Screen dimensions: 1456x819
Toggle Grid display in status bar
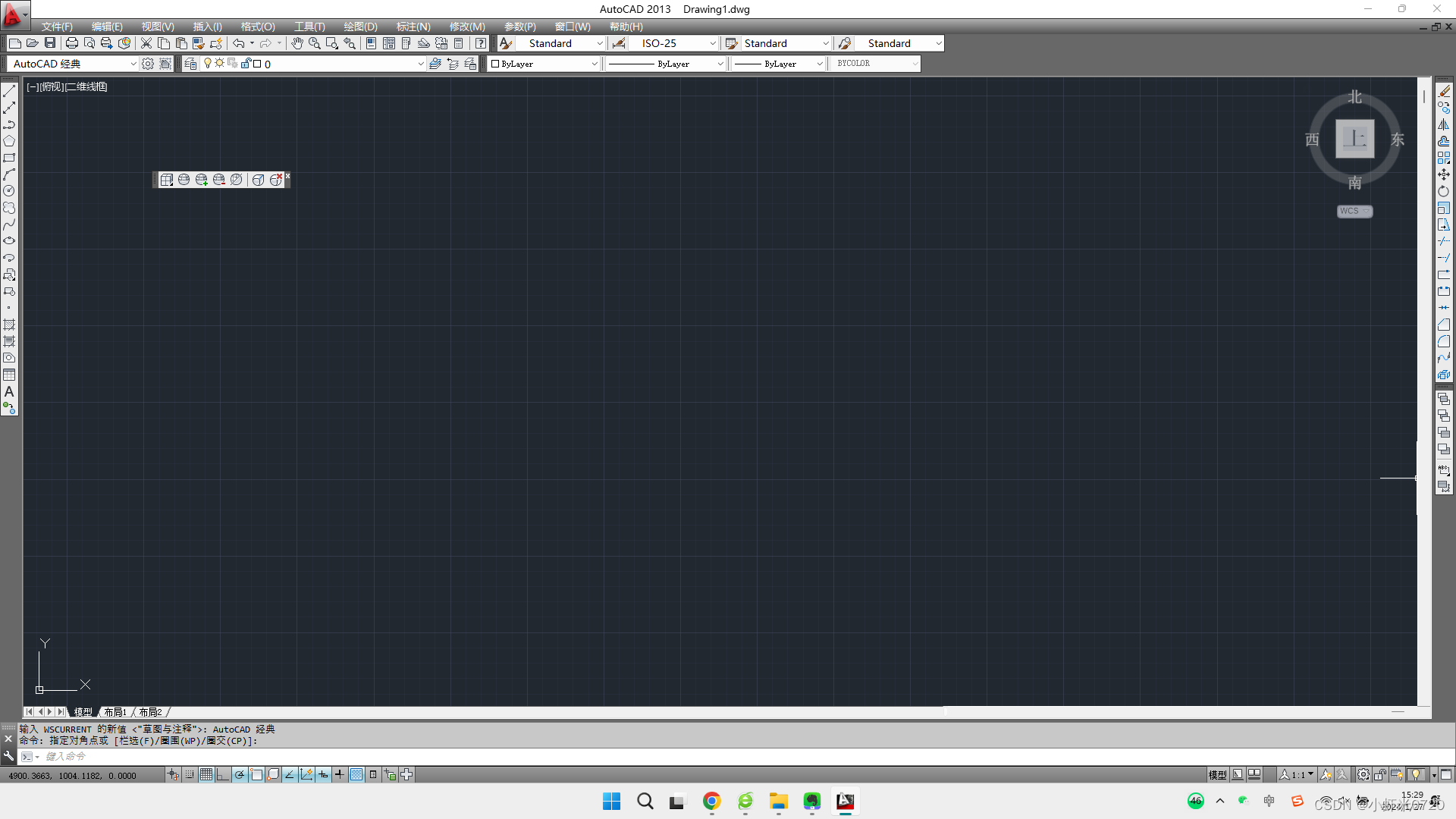pos(206,774)
